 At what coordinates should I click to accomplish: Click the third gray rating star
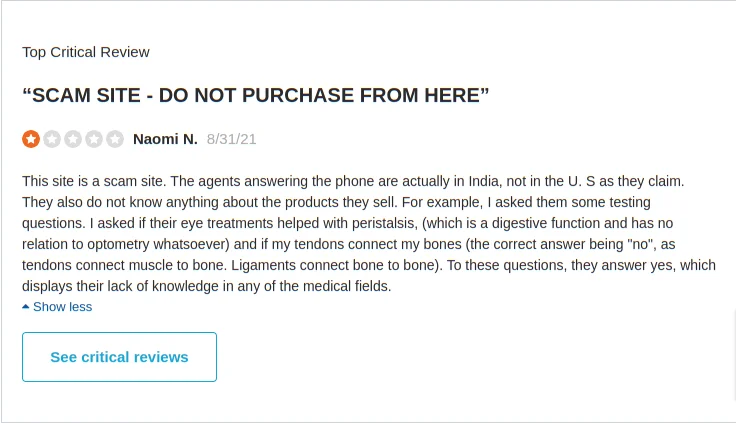coord(73,139)
